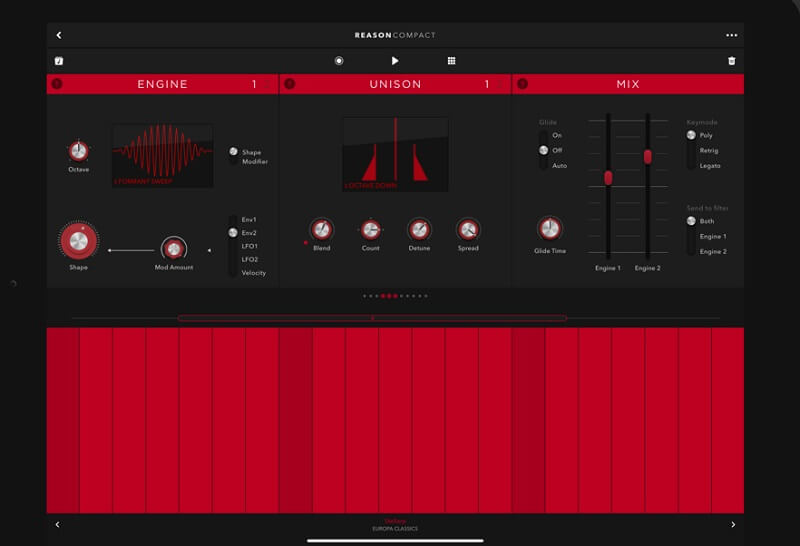
Task: Click the Detune knob
Action: (419, 229)
